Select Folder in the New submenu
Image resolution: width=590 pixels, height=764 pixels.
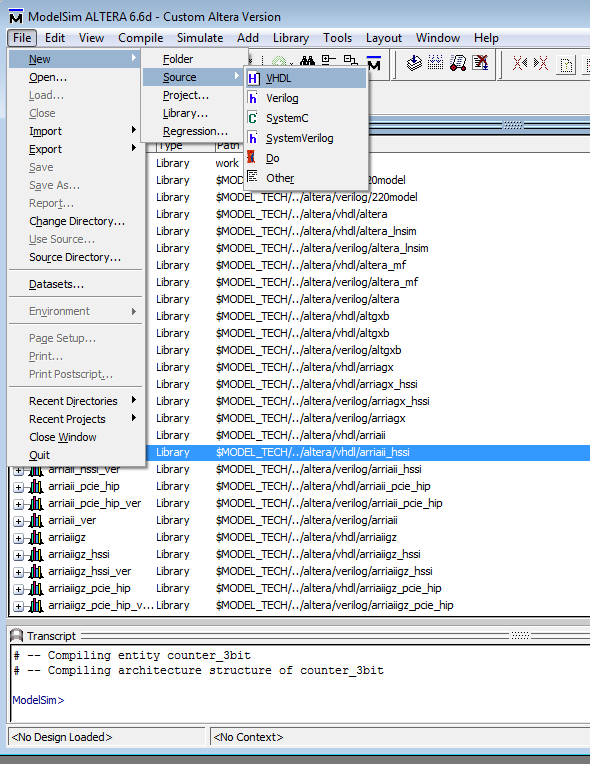coord(193,59)
